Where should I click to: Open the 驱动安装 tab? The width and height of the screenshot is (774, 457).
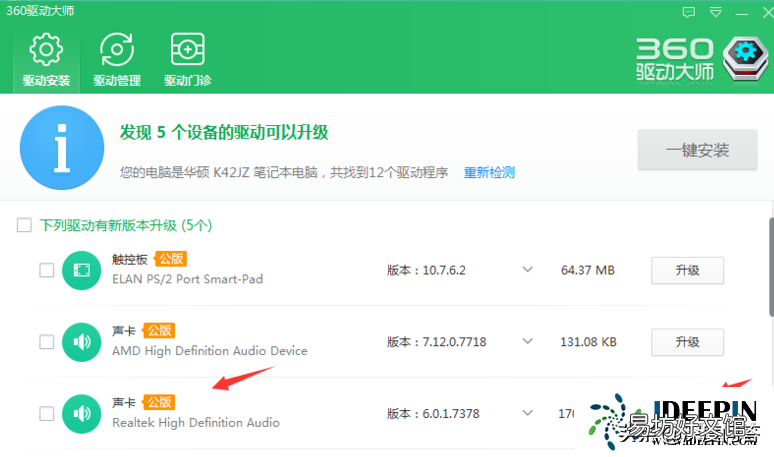pos(46,60)
